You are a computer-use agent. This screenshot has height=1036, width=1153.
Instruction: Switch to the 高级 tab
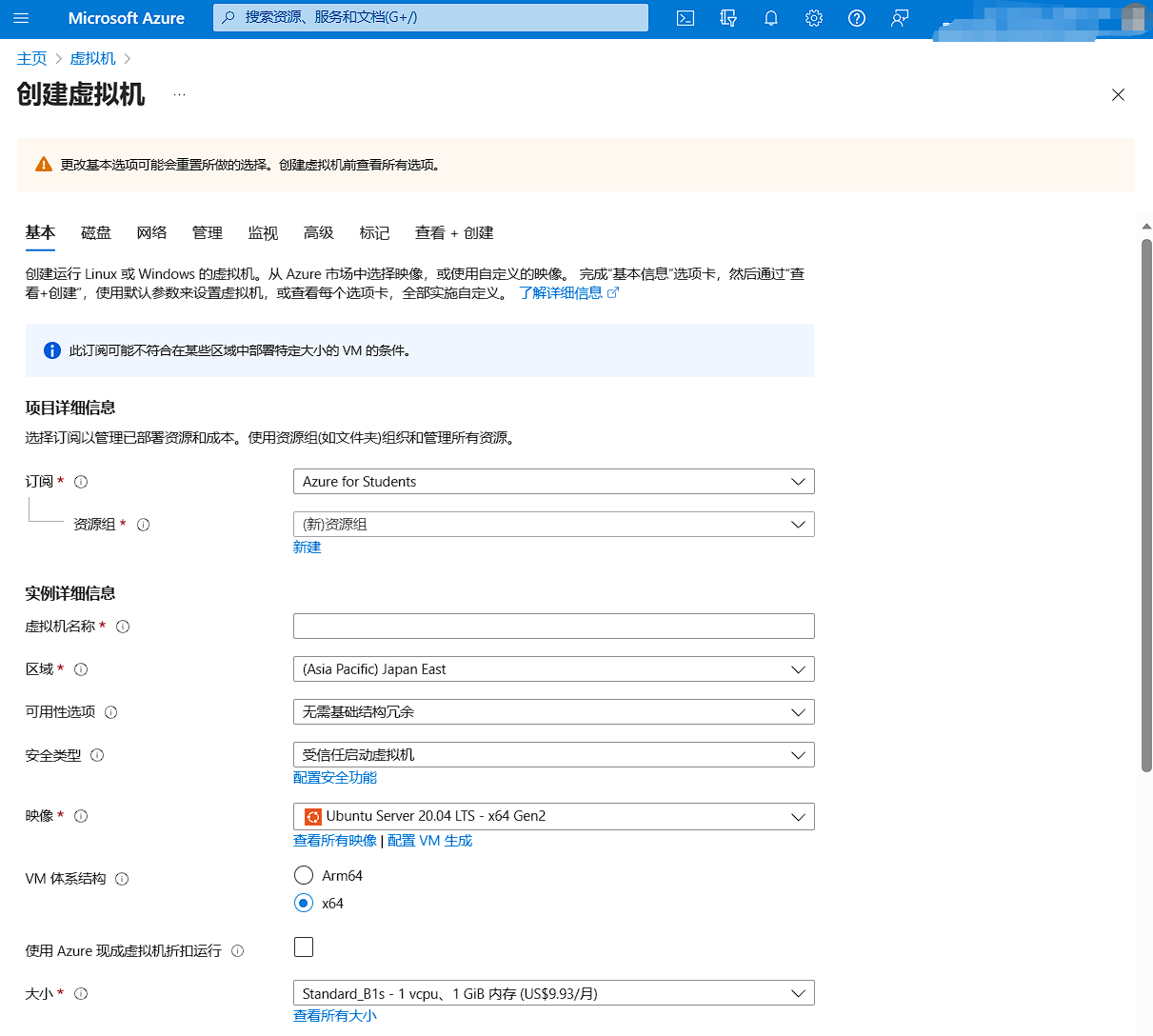pos(319,232)
